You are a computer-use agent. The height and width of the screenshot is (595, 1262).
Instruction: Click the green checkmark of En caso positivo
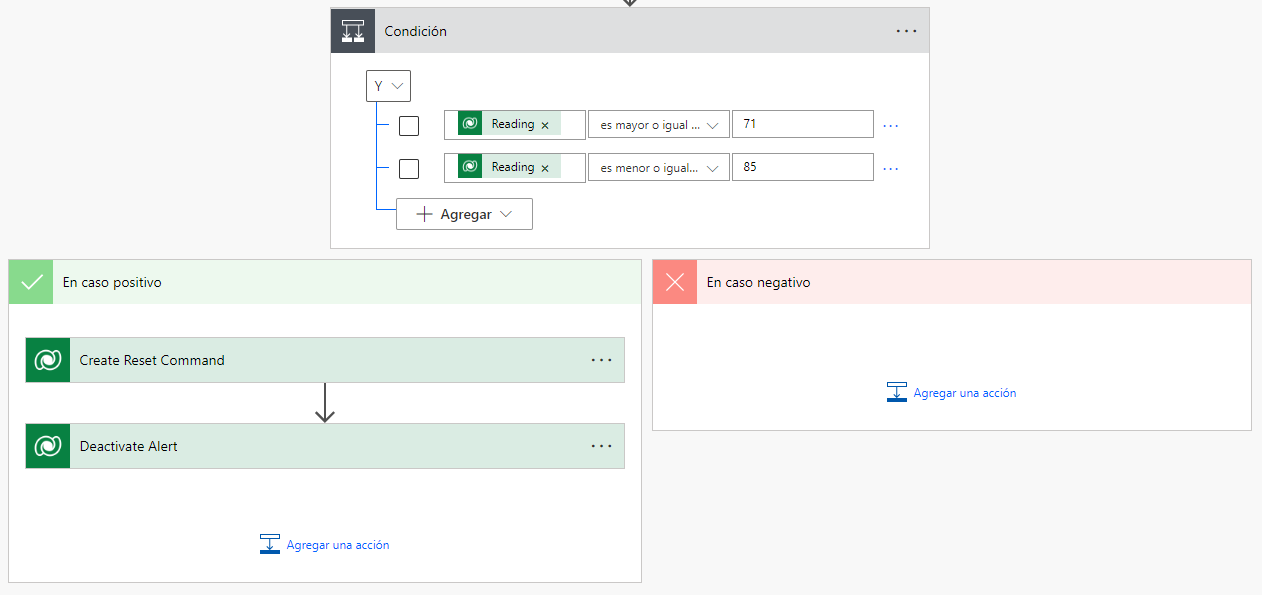click(x=31, y=282)
